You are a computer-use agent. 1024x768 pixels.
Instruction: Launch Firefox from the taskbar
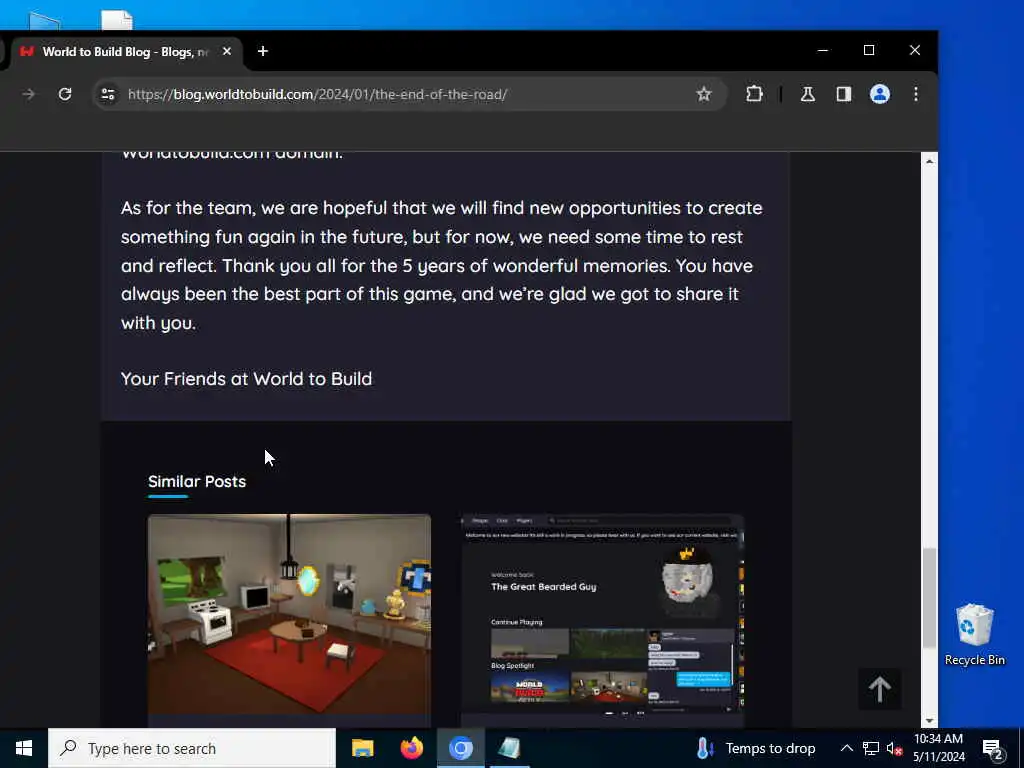pyautogui.click(x=411, y=748)
